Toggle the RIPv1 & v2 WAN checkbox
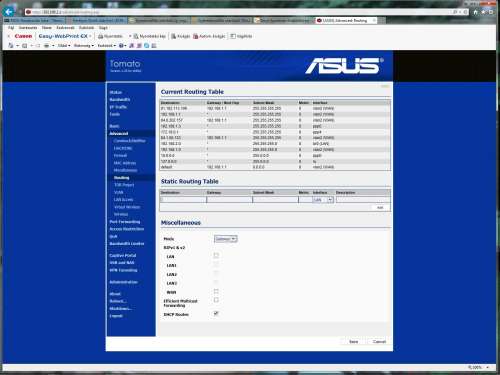500x375 pixels. 216,291
